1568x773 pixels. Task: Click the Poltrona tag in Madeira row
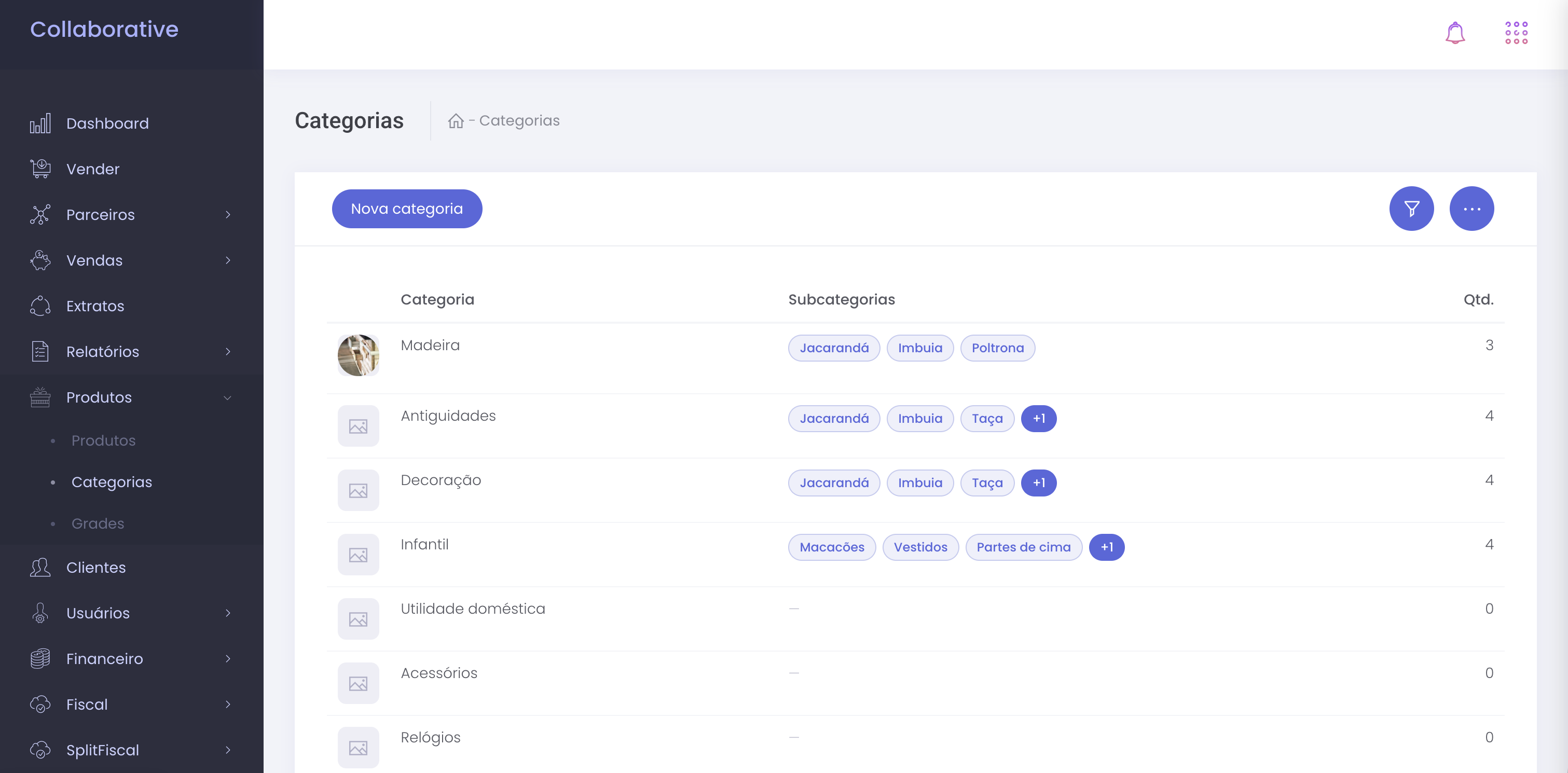coord(998,348)
